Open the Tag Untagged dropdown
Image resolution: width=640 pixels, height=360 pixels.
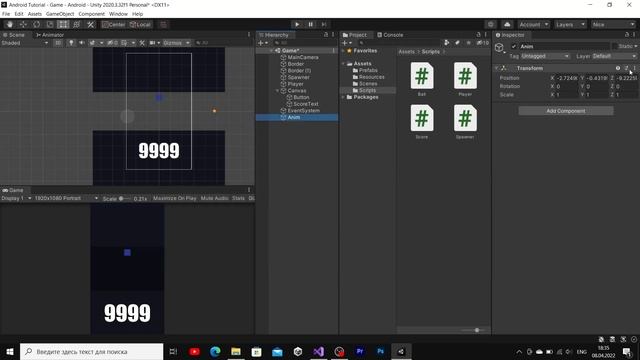[545, 56]
